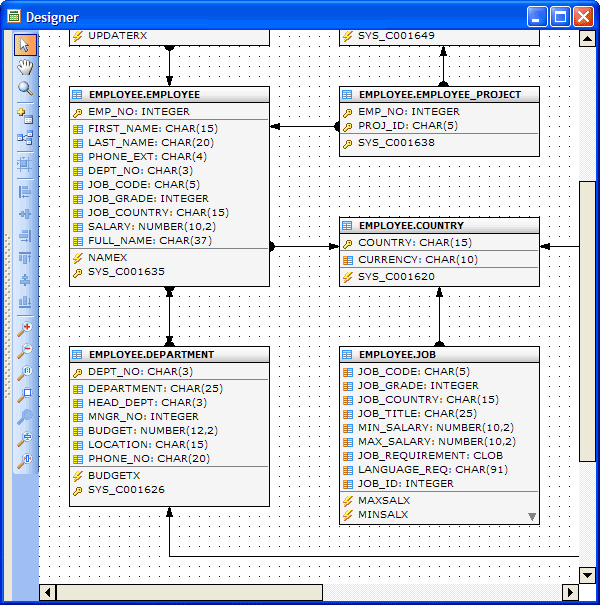Viewport: 600px width, 605px height.
Task: Click the greyed-out magnifier icon
Action: (25, 417)
